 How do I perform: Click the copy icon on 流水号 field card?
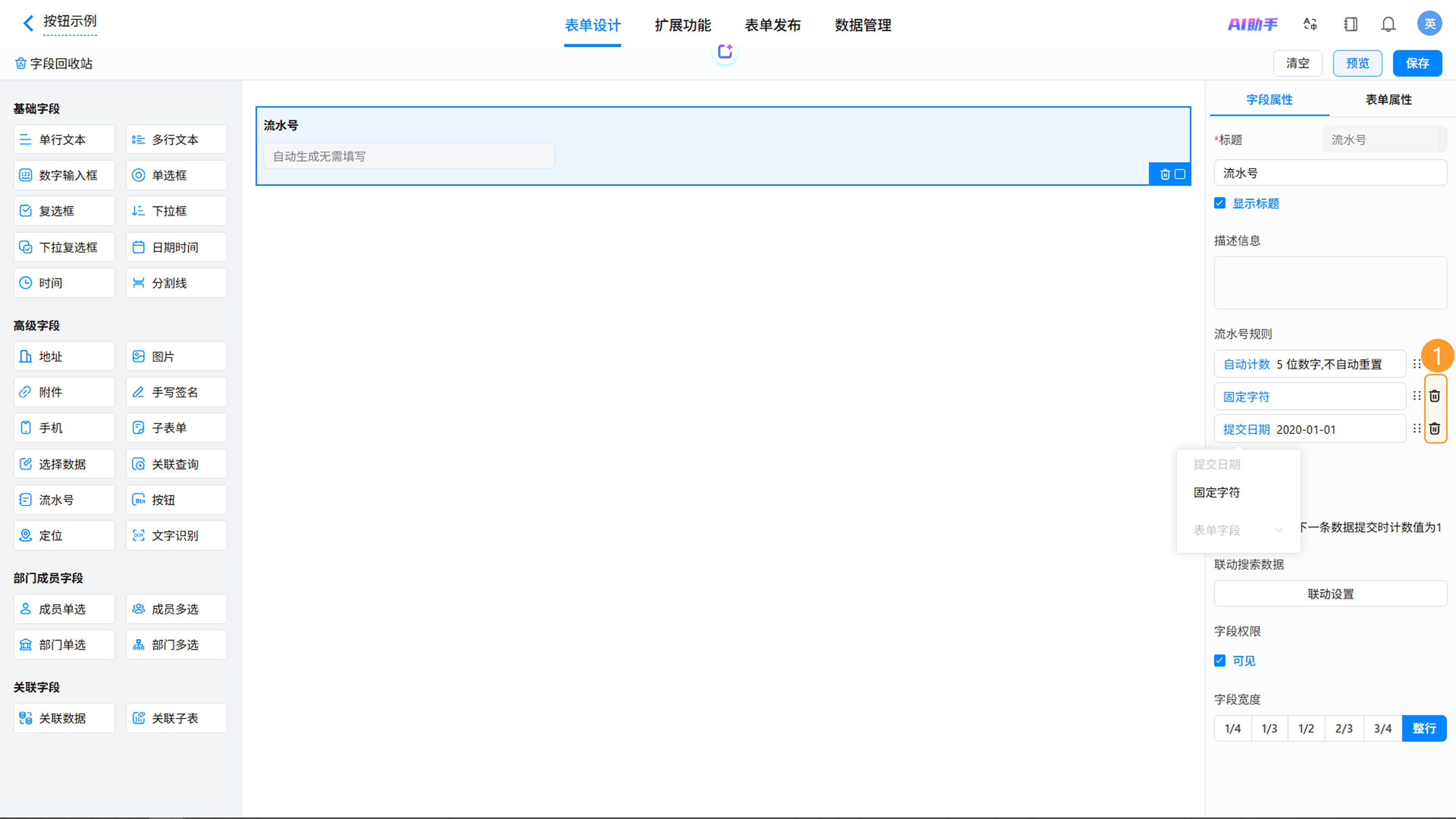tap(1180, 174)
